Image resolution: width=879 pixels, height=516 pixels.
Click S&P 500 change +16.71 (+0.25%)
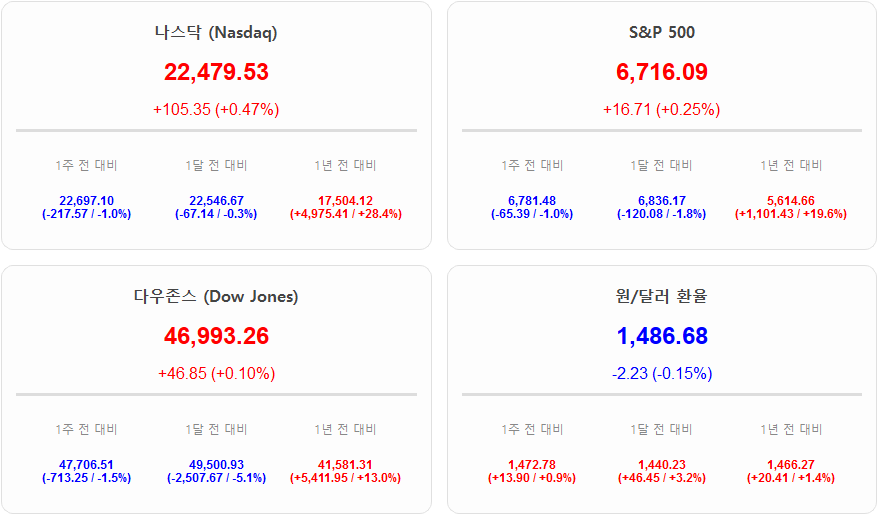[661, 109]
